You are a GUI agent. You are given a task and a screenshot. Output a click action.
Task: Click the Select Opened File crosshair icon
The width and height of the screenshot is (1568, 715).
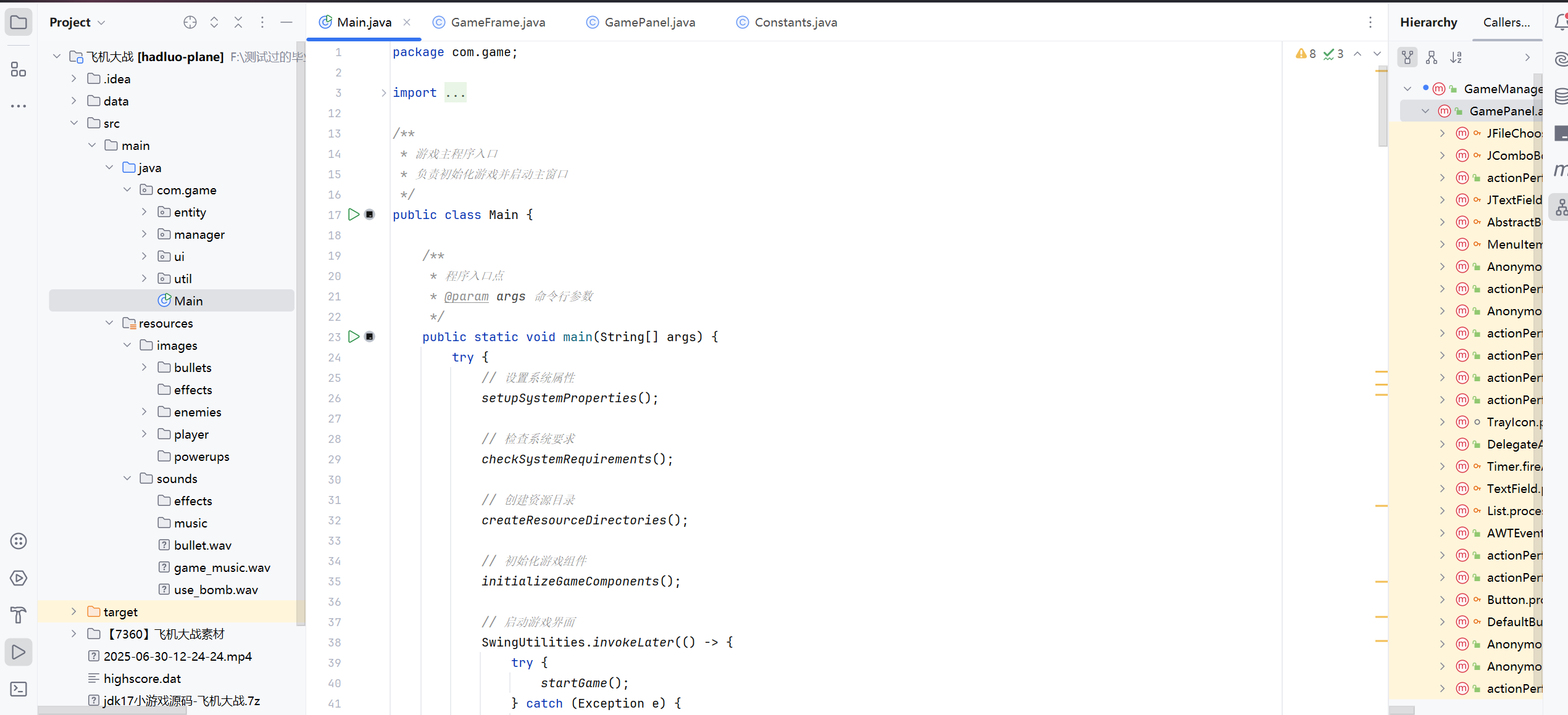pyautogui.click(x=190, y=22)
